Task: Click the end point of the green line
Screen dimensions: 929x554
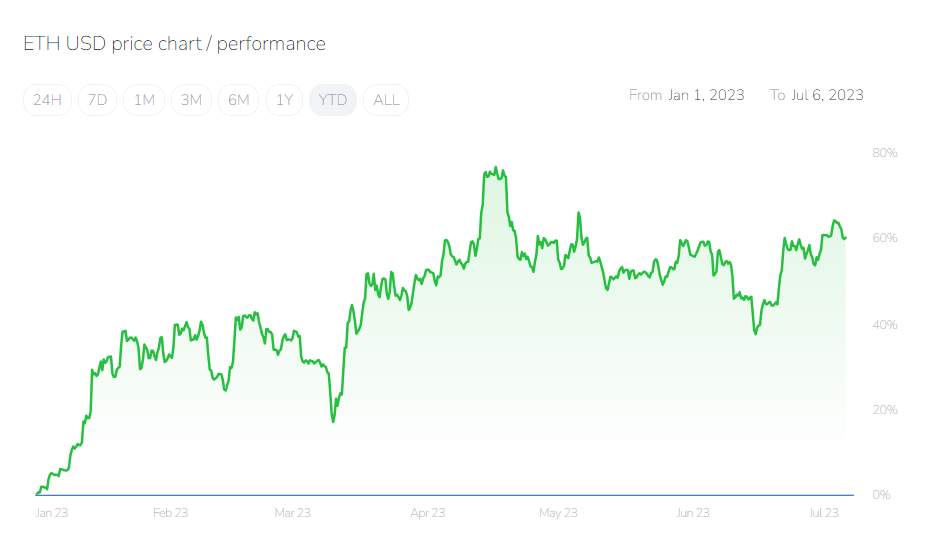Action: (x=845, y=238)
